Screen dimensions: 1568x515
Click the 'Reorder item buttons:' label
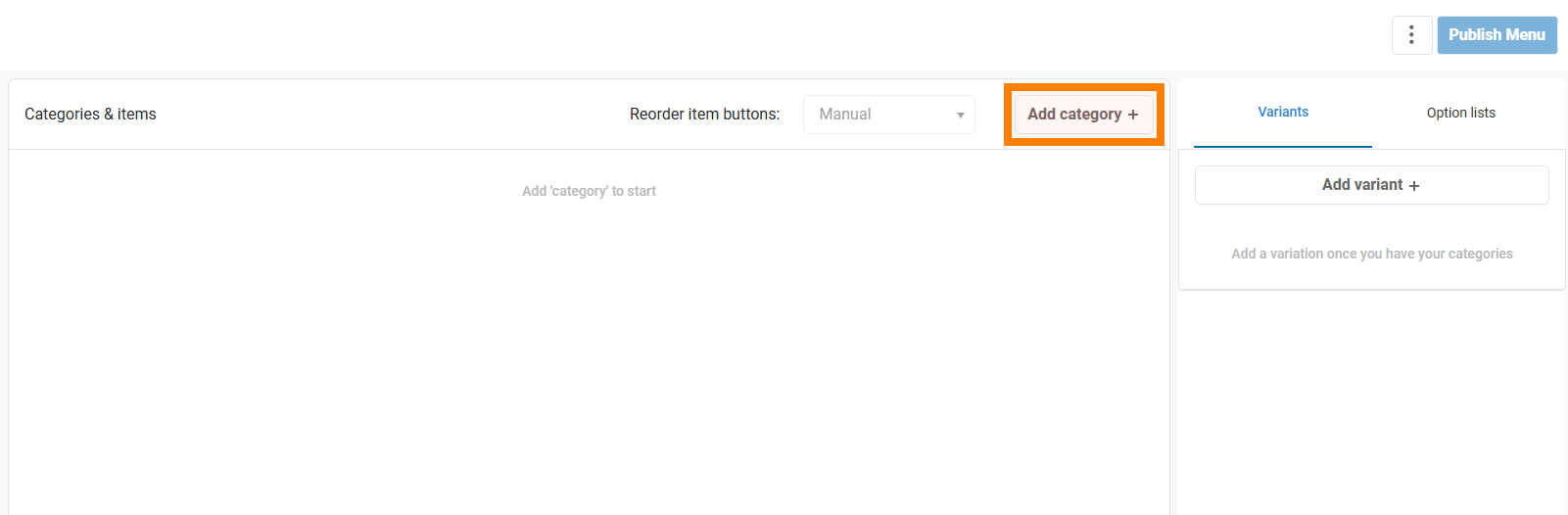pos(704,115)
